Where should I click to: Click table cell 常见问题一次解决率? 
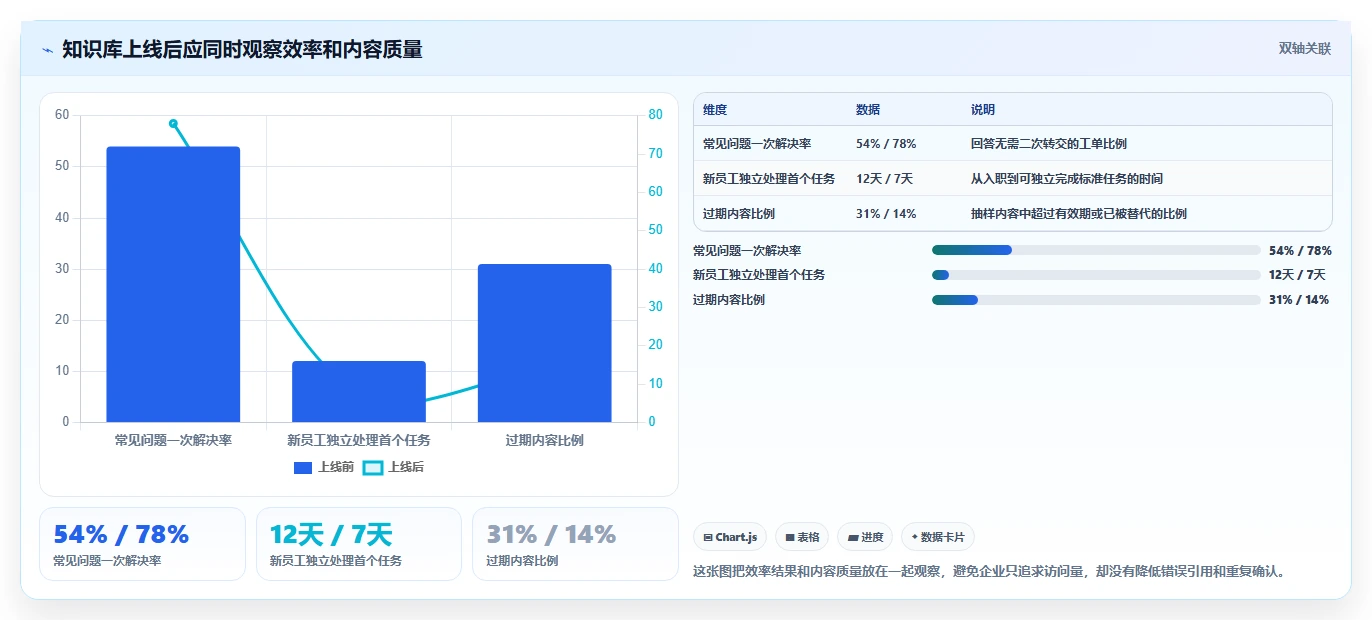click(x=757, y=144)
